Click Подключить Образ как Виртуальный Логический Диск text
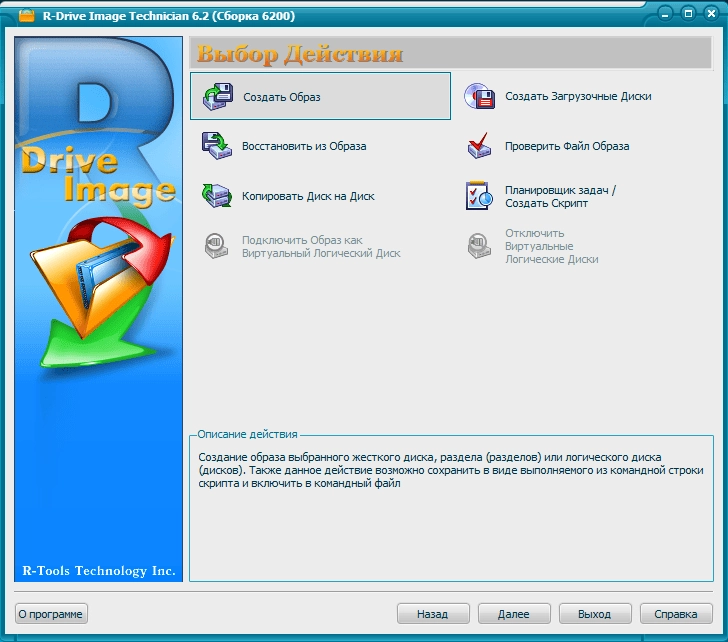728x642 pixels. click(321, 246)
